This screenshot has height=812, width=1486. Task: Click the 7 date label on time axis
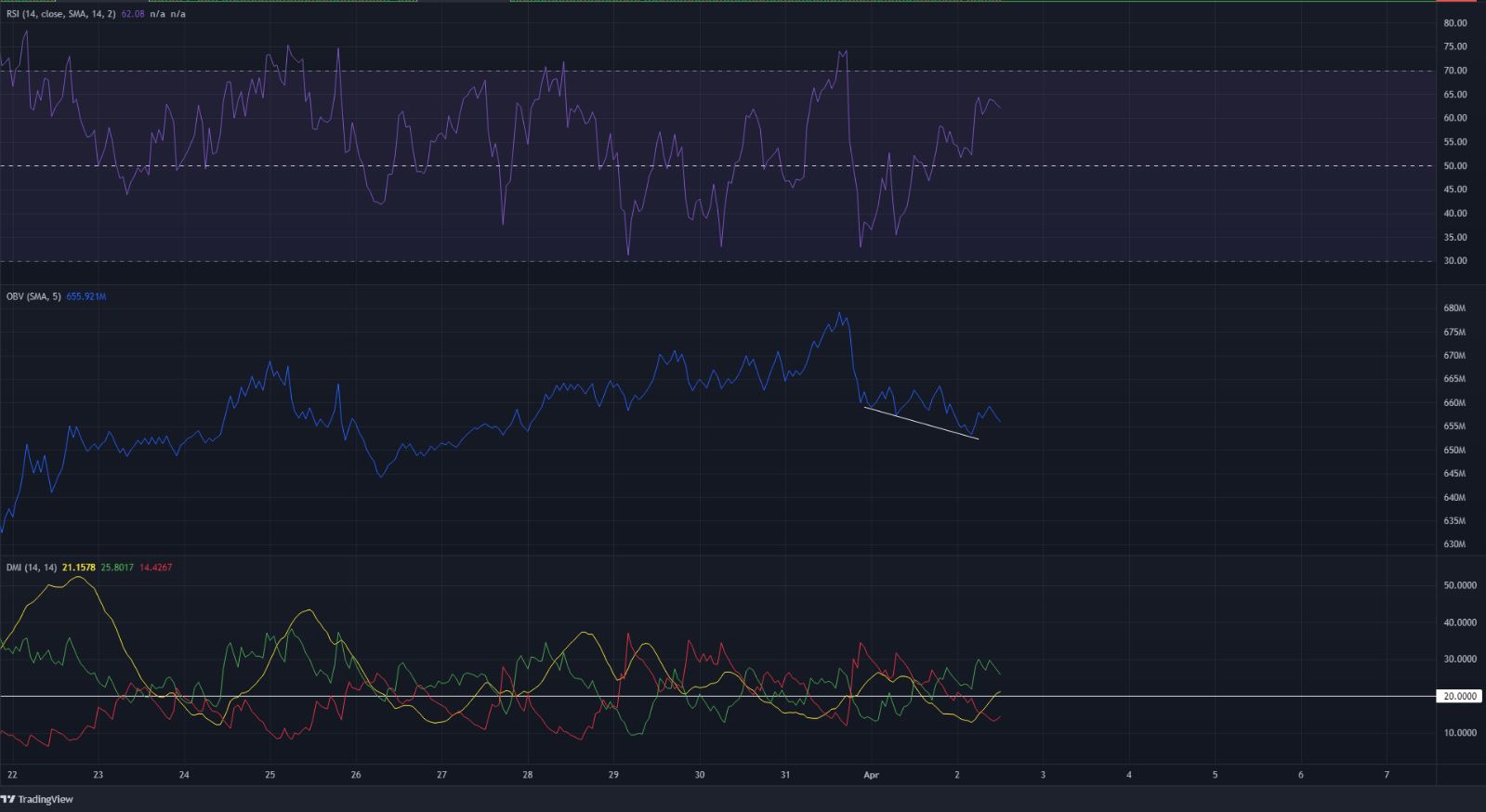pyautogui.click(x=1387, y=774)
